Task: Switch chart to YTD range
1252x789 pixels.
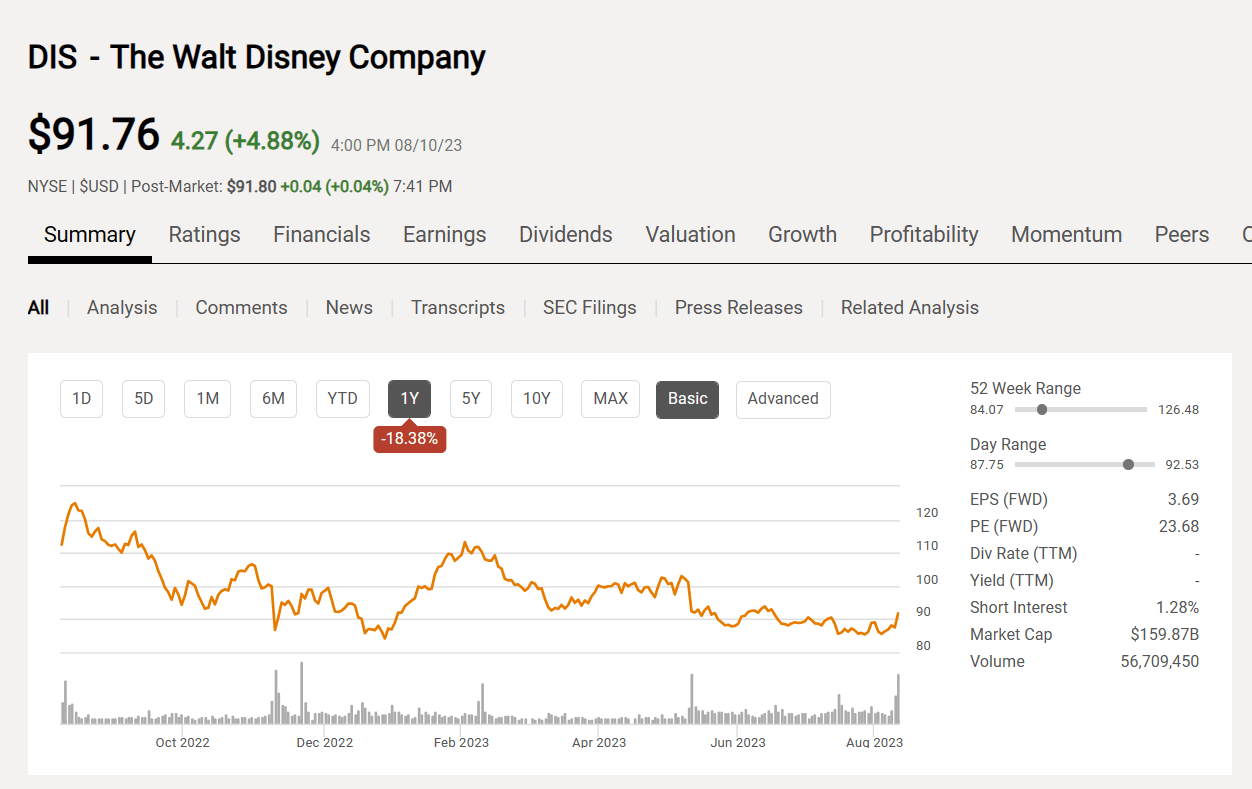Action: (x=342, y=399)
